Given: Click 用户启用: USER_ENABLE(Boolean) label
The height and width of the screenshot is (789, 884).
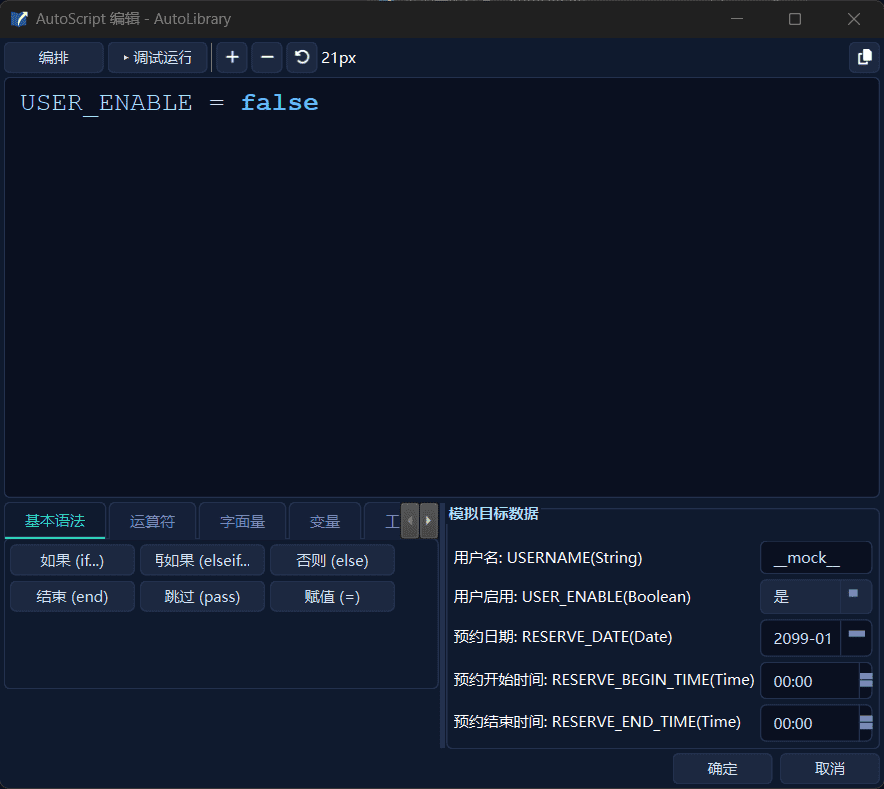Looking at the screenshot, I should point(572,597).
